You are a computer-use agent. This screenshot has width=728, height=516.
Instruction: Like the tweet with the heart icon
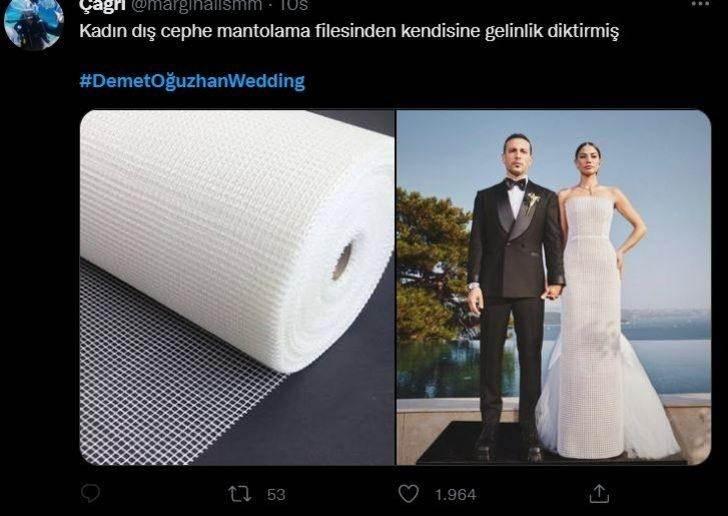coord(409,494)
